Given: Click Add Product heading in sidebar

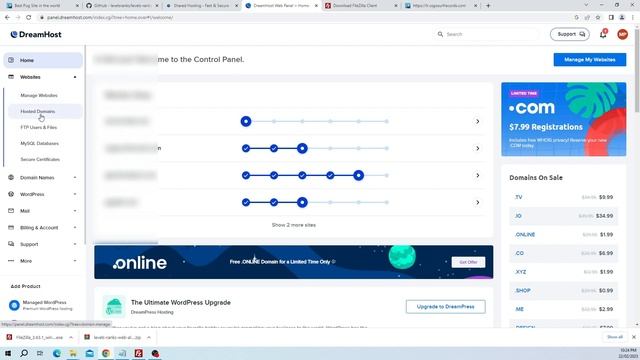Looking at the screenshot, I should 25,287.
